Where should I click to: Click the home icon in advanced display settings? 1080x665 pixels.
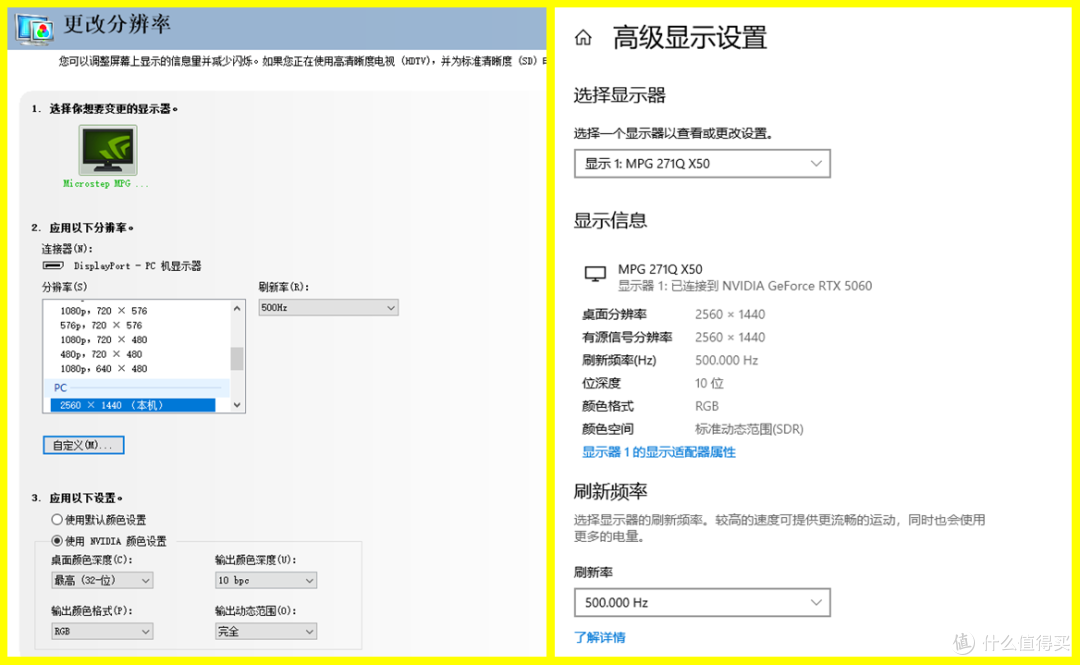583,38
